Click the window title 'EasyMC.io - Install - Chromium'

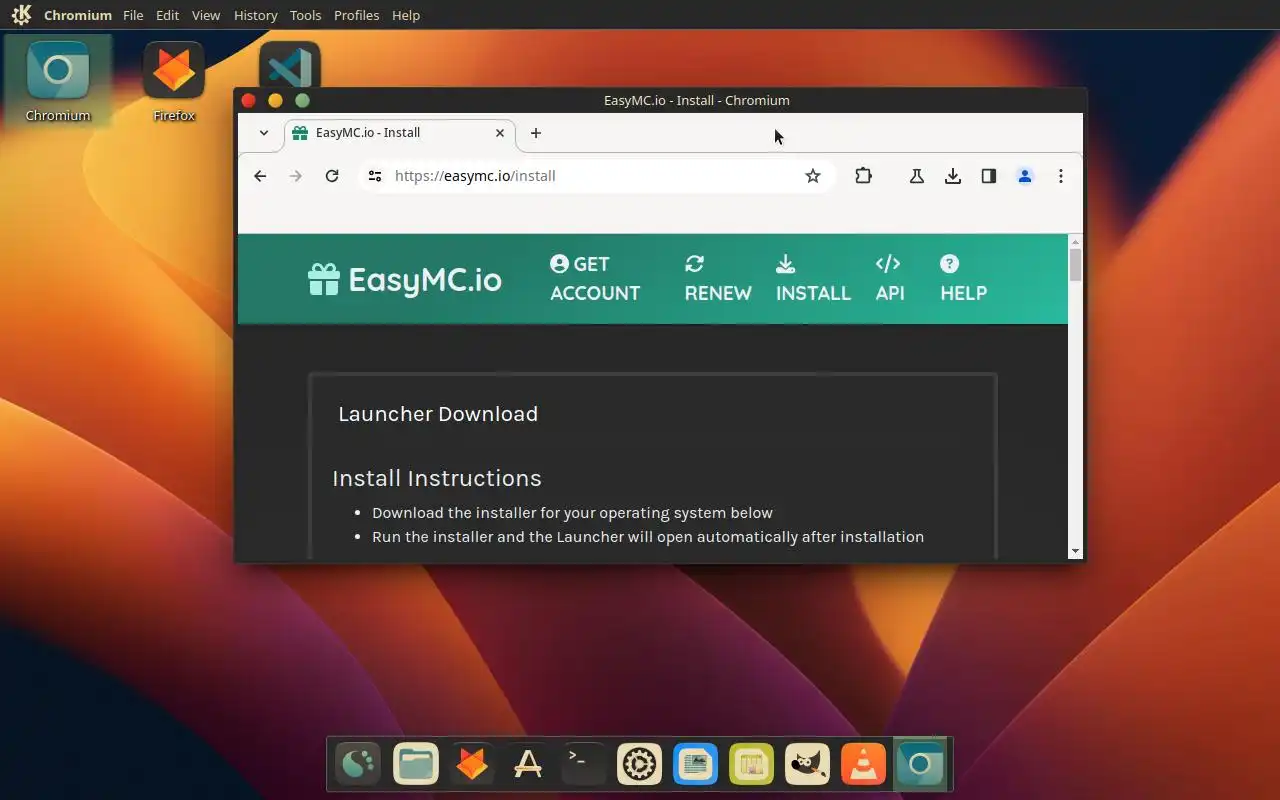click(697, 100)
